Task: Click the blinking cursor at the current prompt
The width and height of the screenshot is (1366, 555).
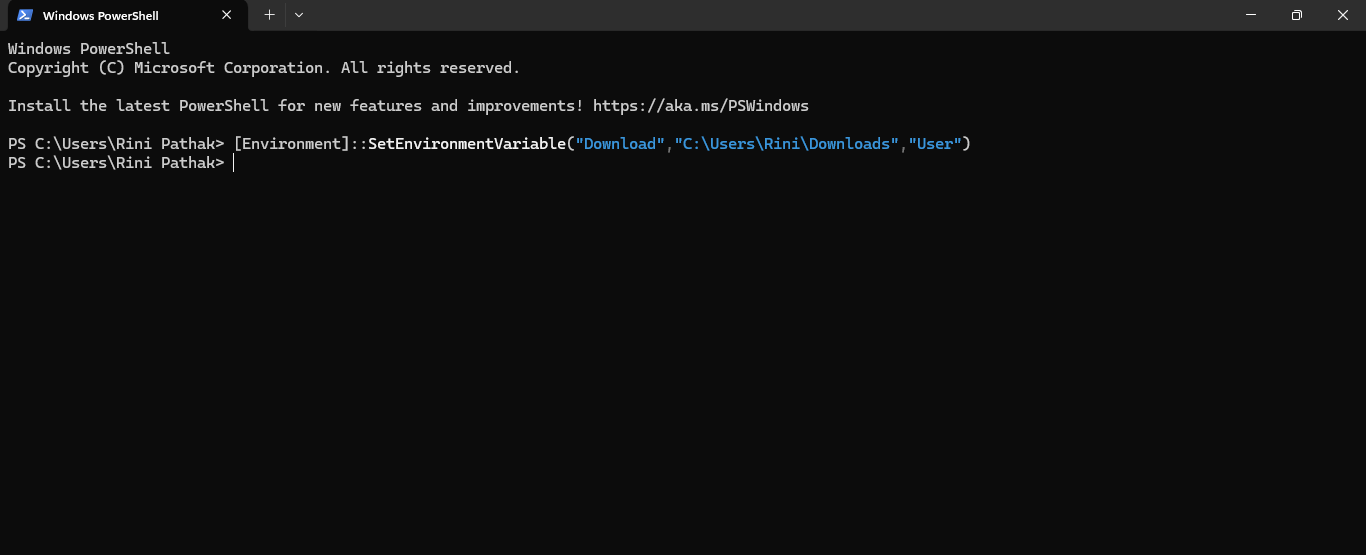Action: coord(234,163)
